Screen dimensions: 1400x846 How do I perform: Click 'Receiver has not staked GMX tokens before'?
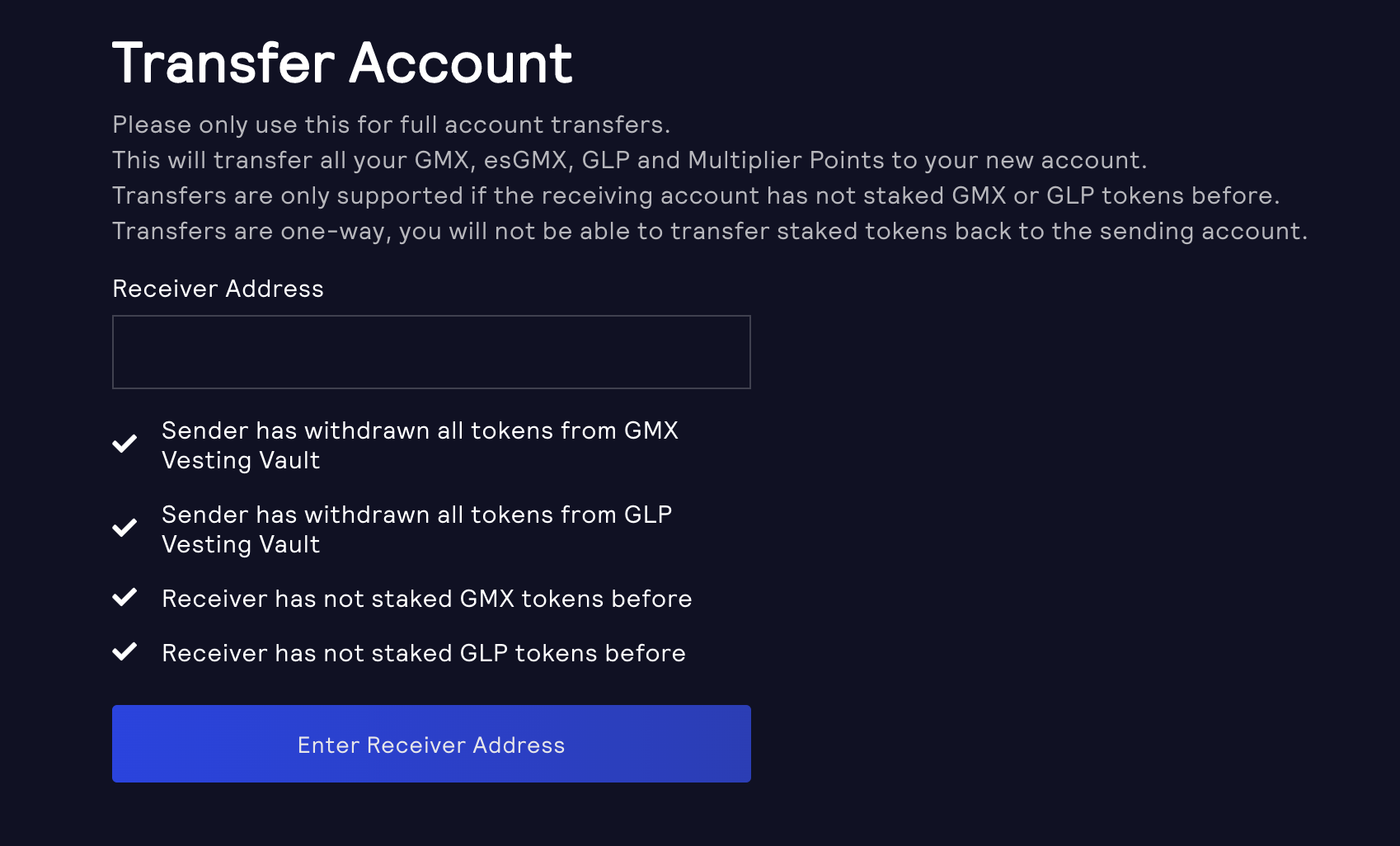426,599
